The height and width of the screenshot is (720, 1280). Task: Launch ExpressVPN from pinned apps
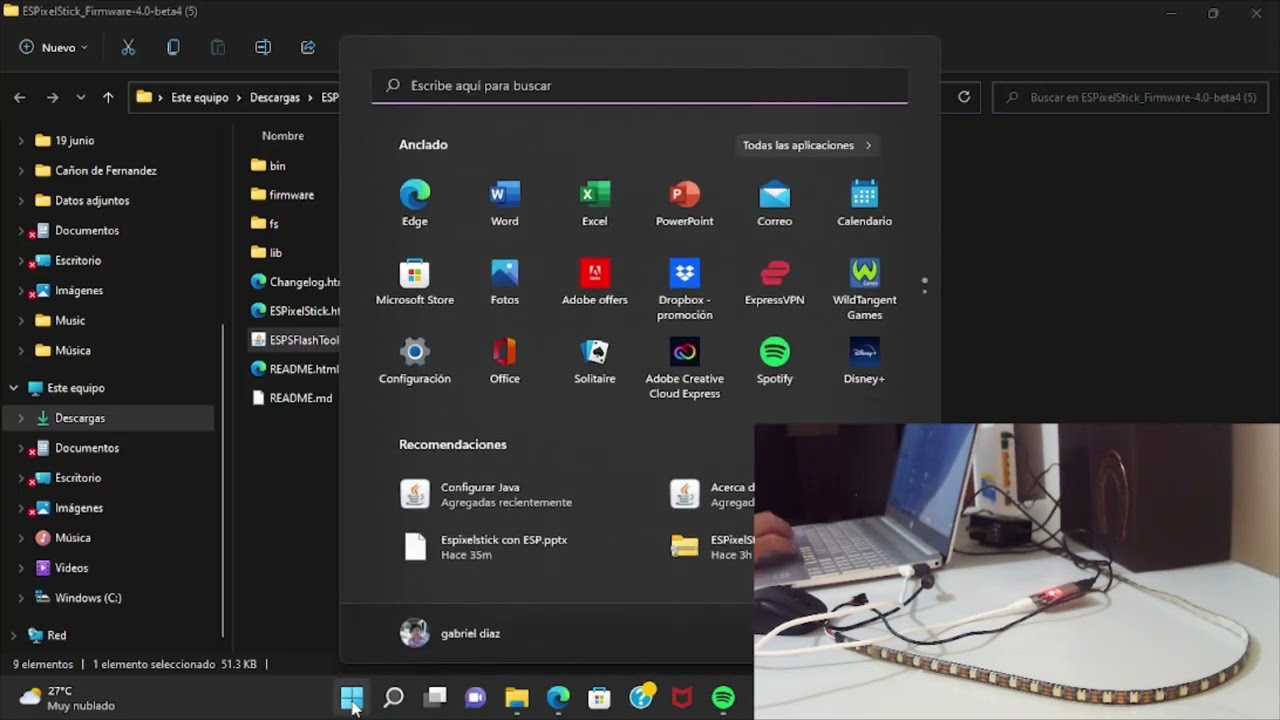774,282
